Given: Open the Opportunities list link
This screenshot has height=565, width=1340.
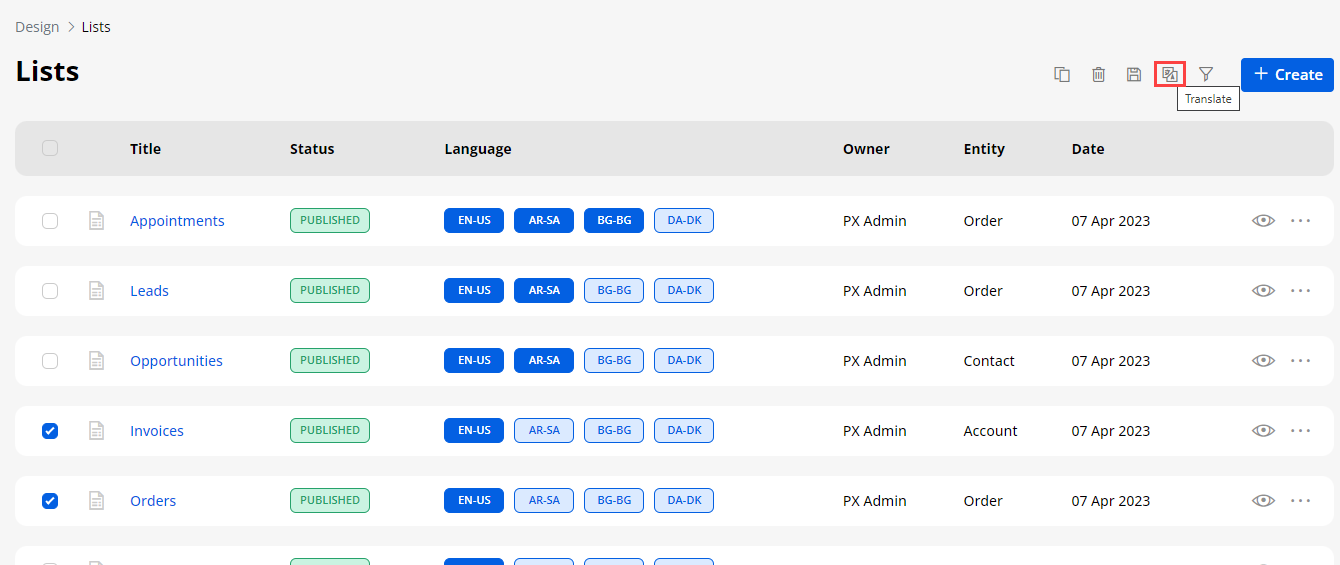Looking at the screenshot, I should (x=176, y=361).
